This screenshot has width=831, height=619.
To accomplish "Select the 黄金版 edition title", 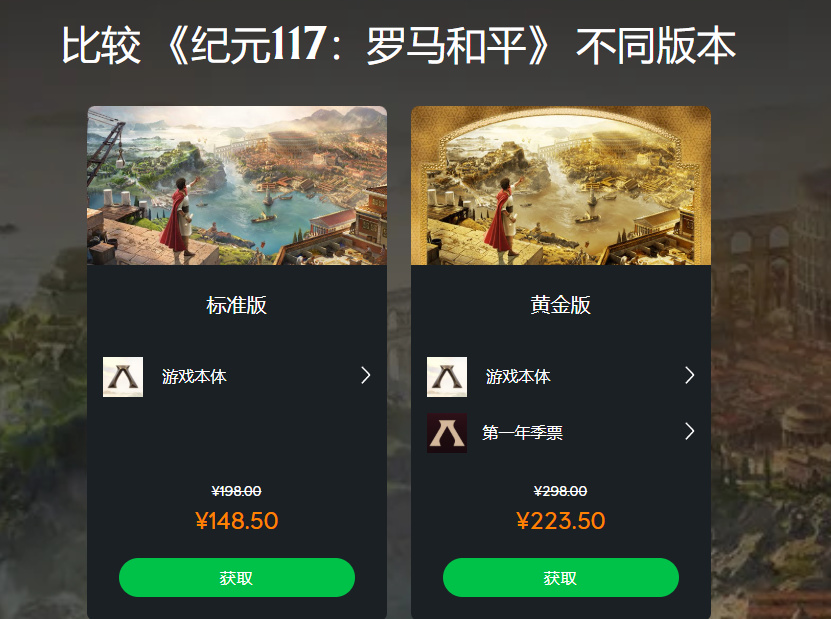I will (561, 305).
